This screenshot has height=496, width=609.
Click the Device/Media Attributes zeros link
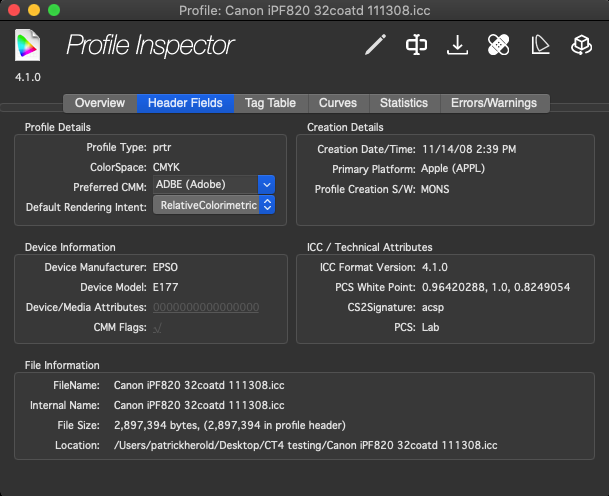[206, 308]
